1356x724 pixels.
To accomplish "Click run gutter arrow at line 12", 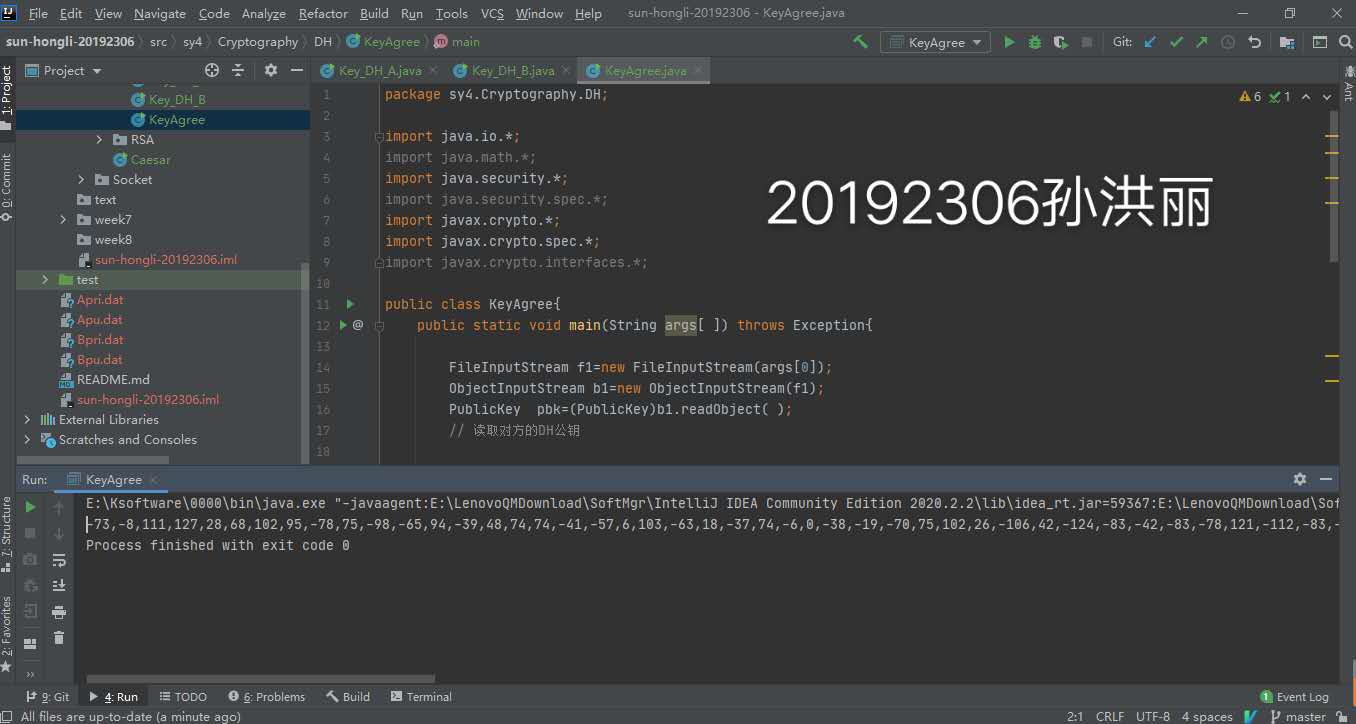I will click(343, 325).
